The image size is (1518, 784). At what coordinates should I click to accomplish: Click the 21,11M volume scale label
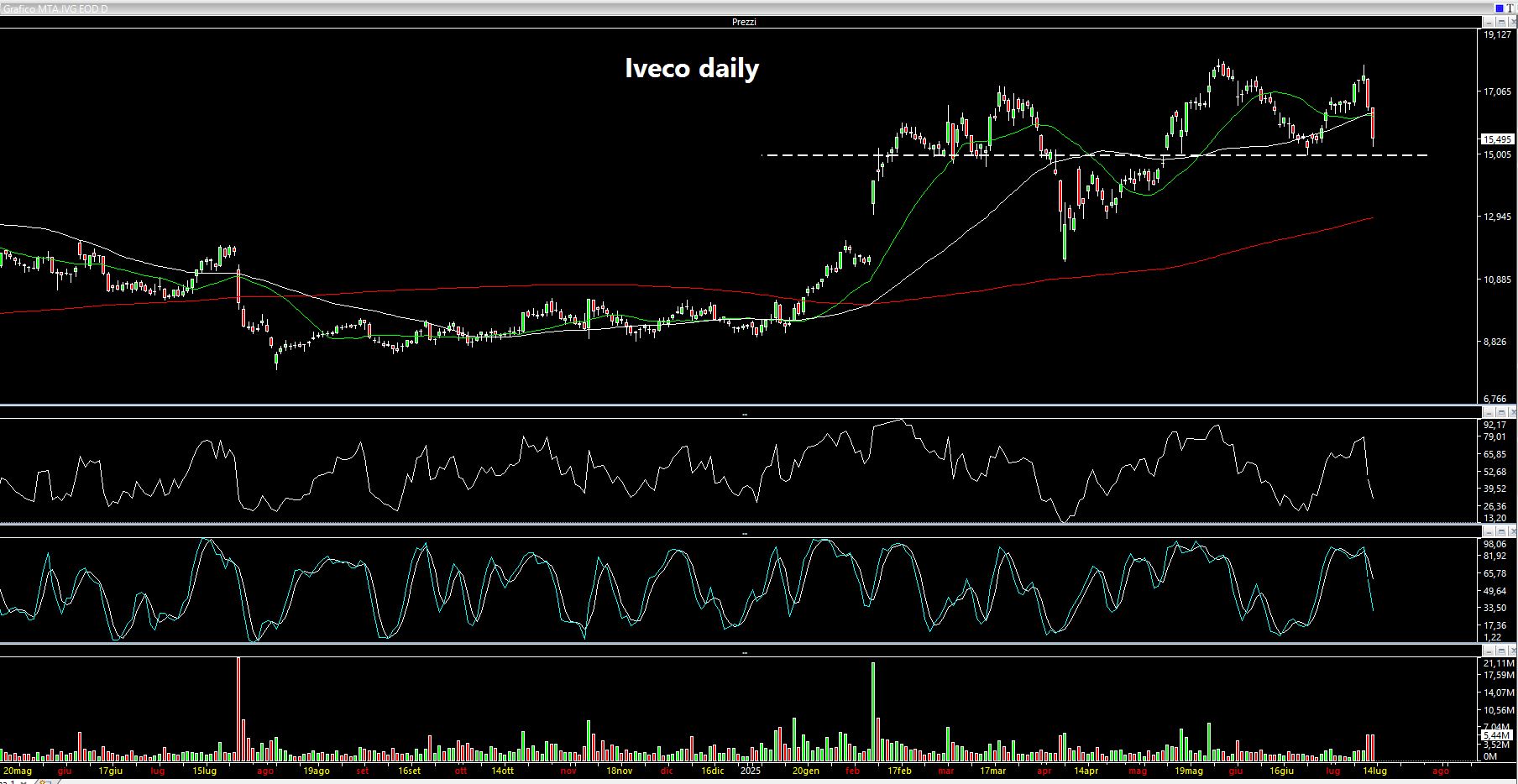(1499, 663)
